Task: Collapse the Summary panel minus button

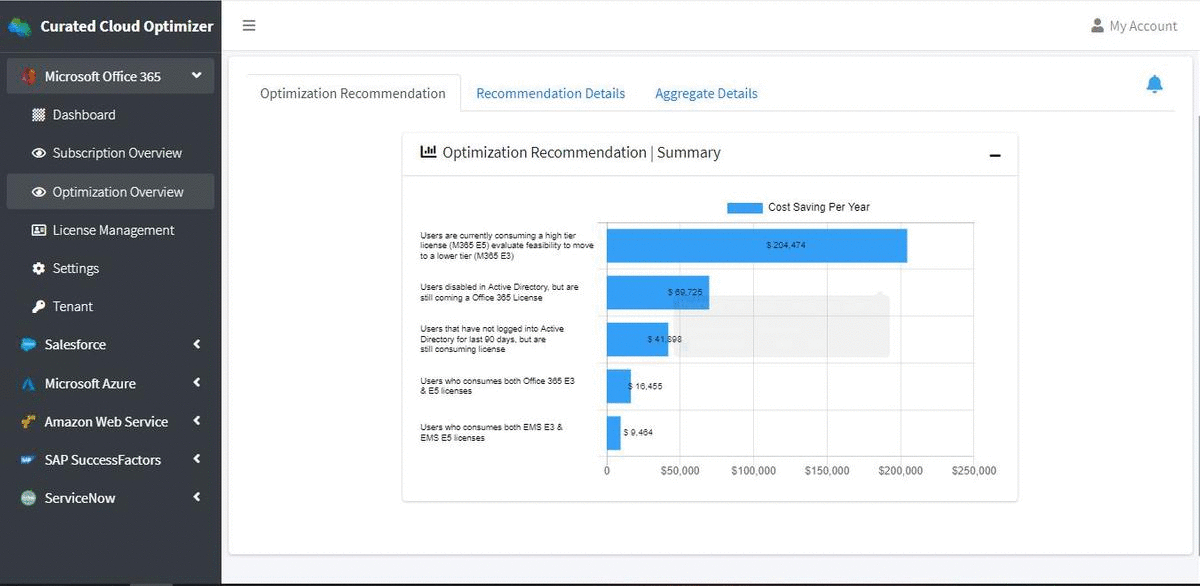Action: [995, 155]
